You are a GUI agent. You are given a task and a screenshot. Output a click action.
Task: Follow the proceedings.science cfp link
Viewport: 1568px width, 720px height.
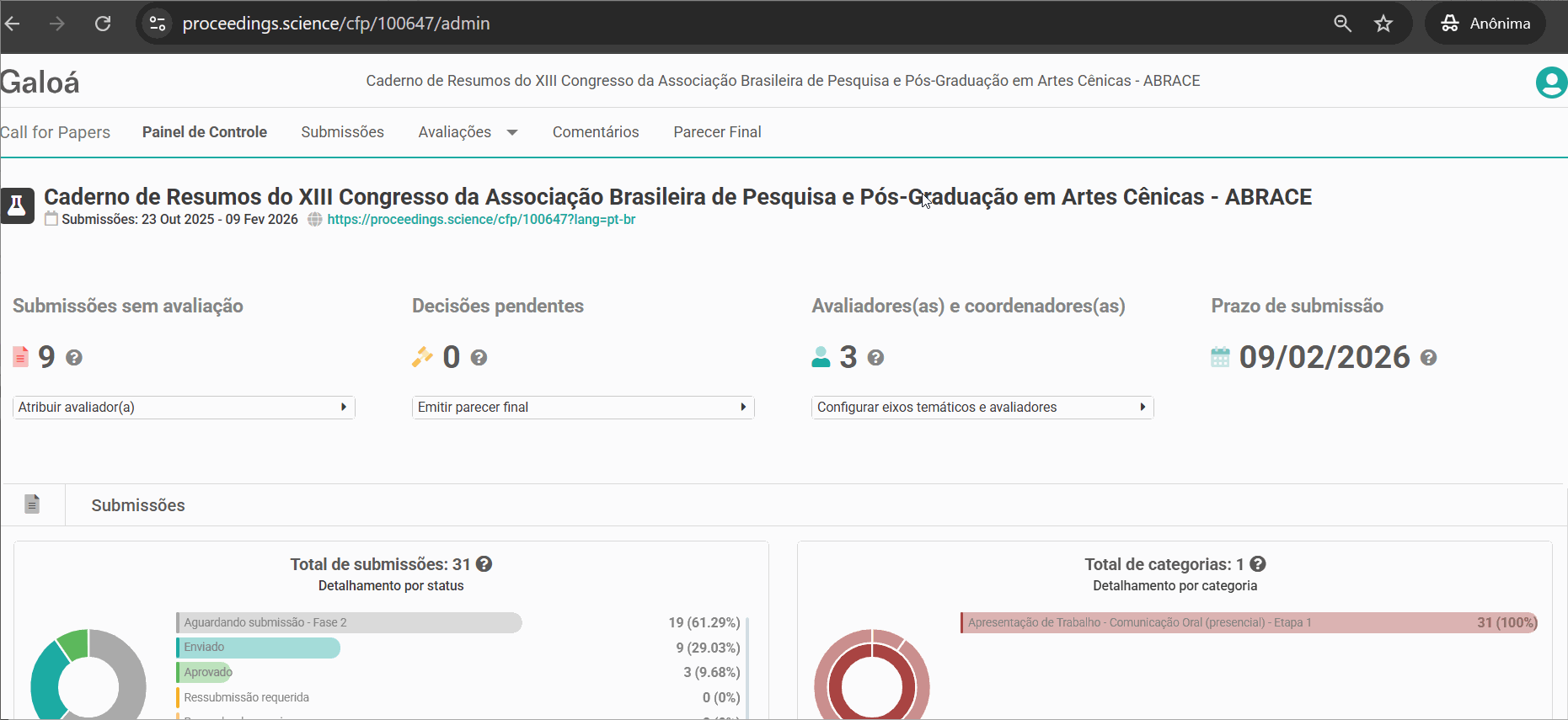click(481, 220)
